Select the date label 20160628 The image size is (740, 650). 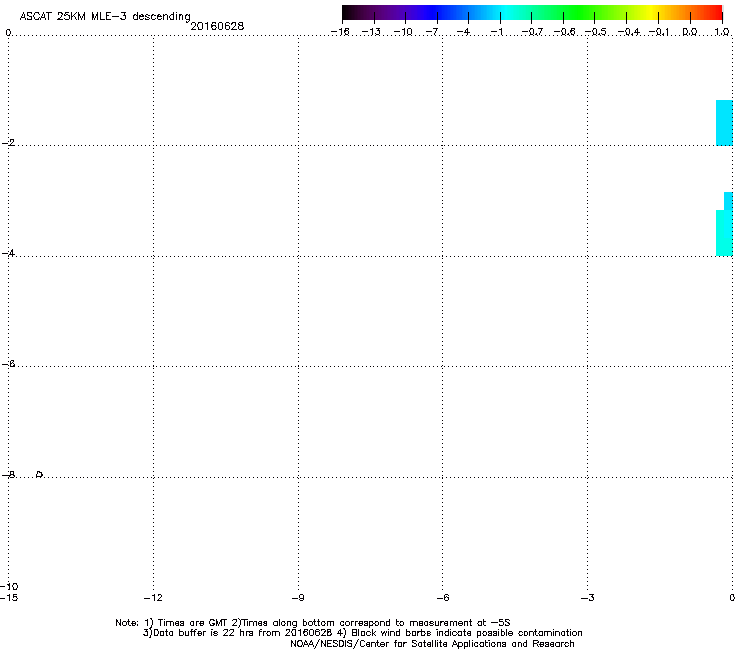pyautogui.click(x=217, y=26)
